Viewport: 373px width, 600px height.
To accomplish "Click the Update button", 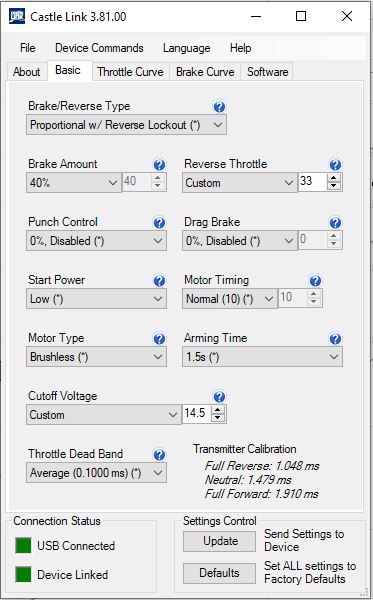I will (x=220, y=541).
